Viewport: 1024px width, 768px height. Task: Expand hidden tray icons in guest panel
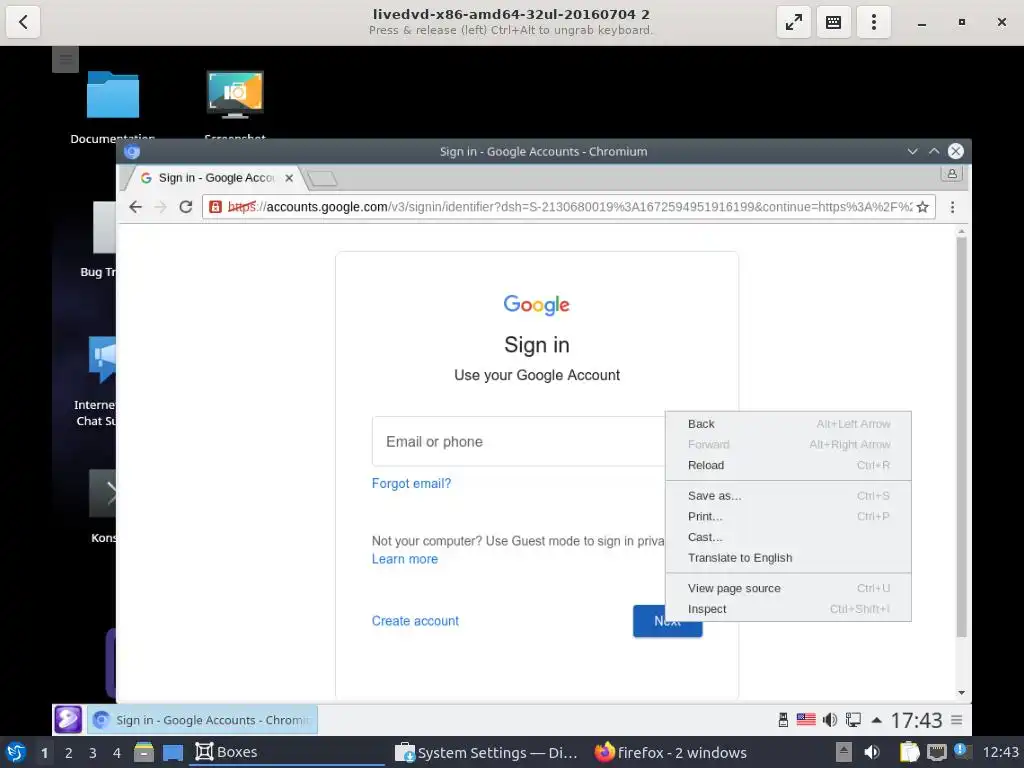[876, 720]
